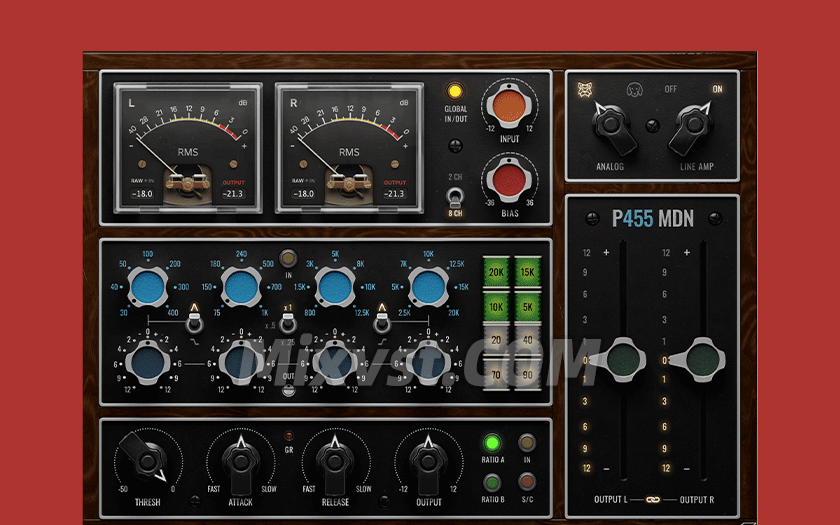Click the tiger icon above the Analog knob
The image size is (840, 525).
586,89
